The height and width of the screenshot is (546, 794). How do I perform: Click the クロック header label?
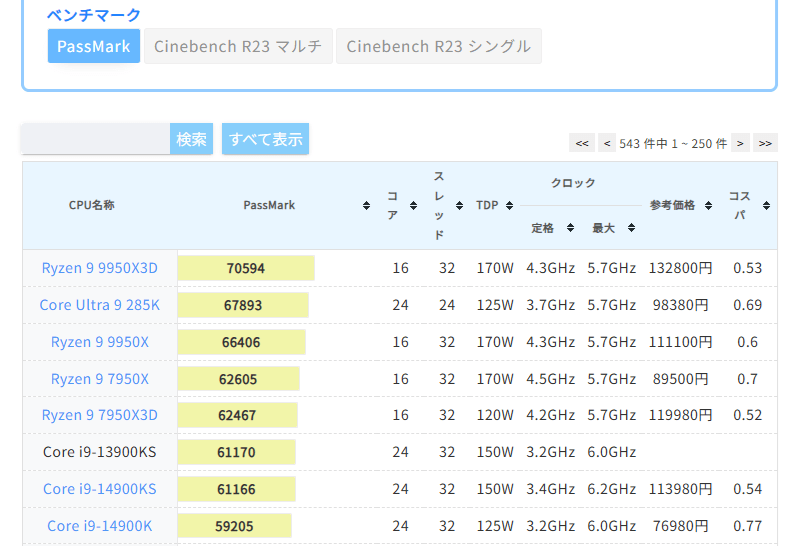(x=573, y=183)
